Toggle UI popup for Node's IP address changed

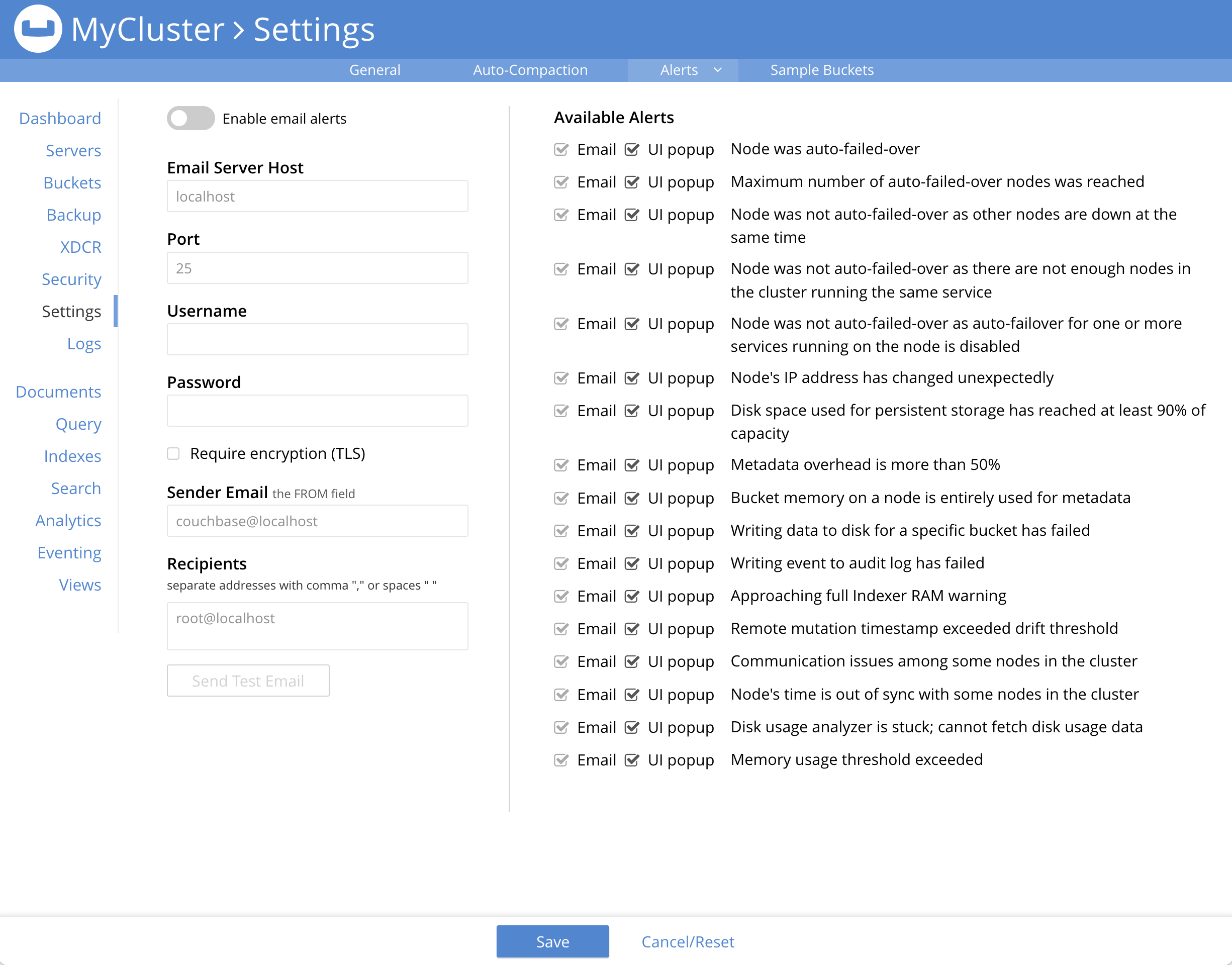(632, 378)
